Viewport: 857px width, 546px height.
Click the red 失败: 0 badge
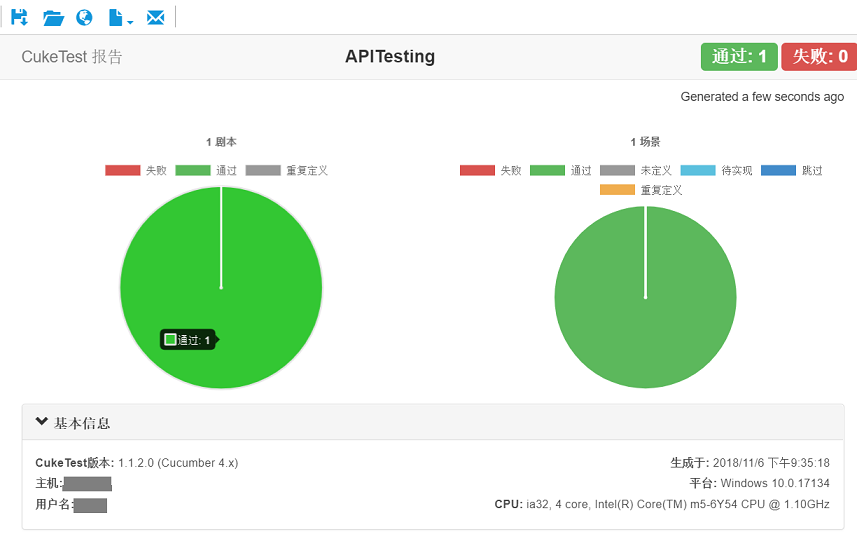pos(819,57)
